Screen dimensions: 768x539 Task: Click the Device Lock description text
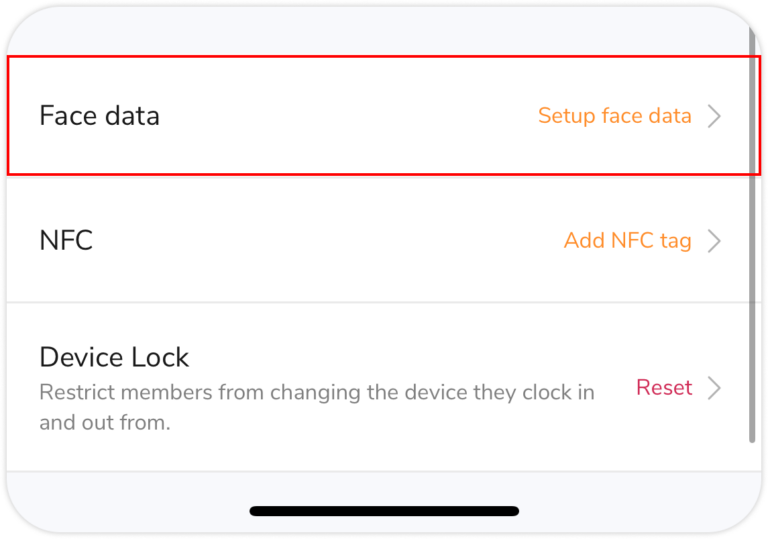click(316, 406)
